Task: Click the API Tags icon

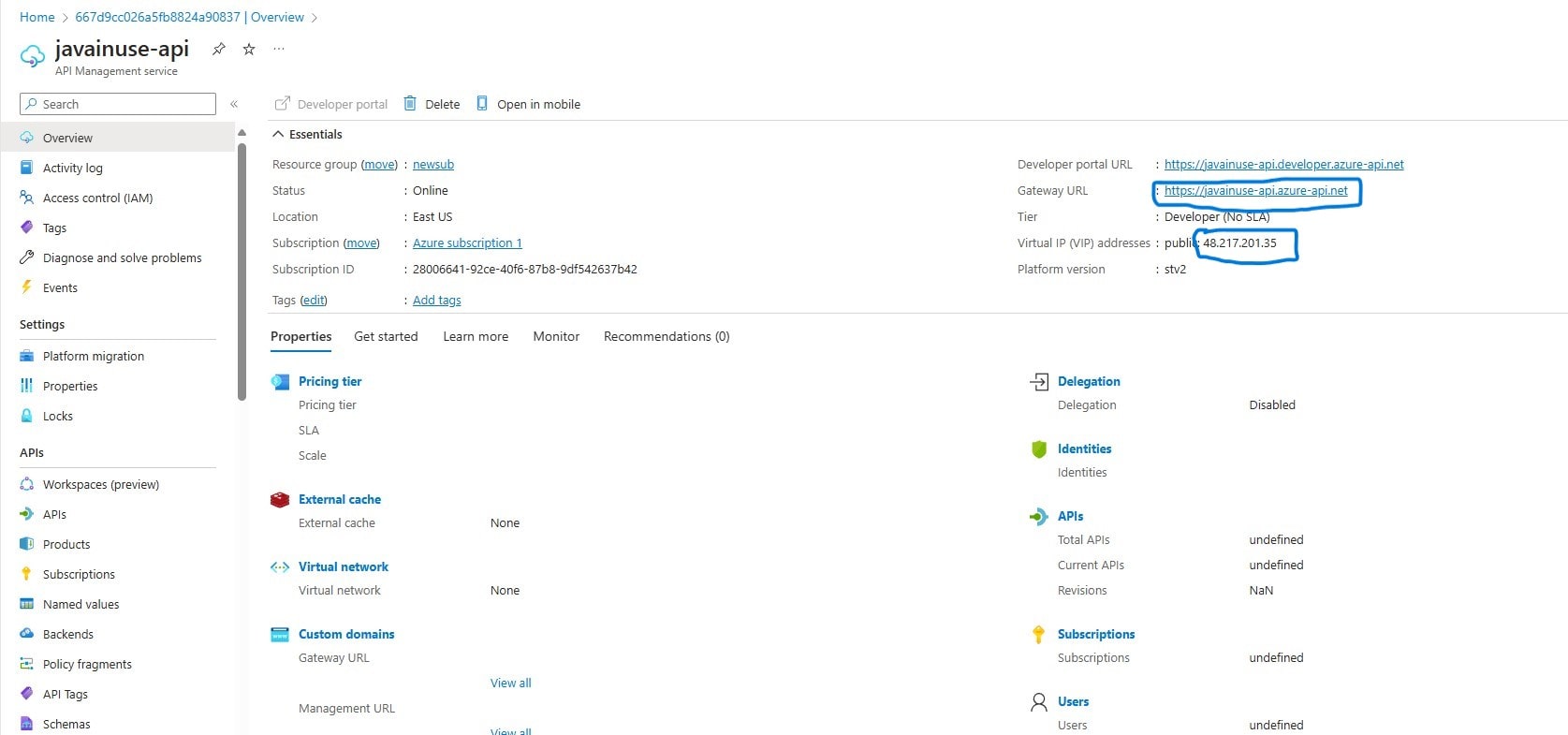Action: pos(27,694)
